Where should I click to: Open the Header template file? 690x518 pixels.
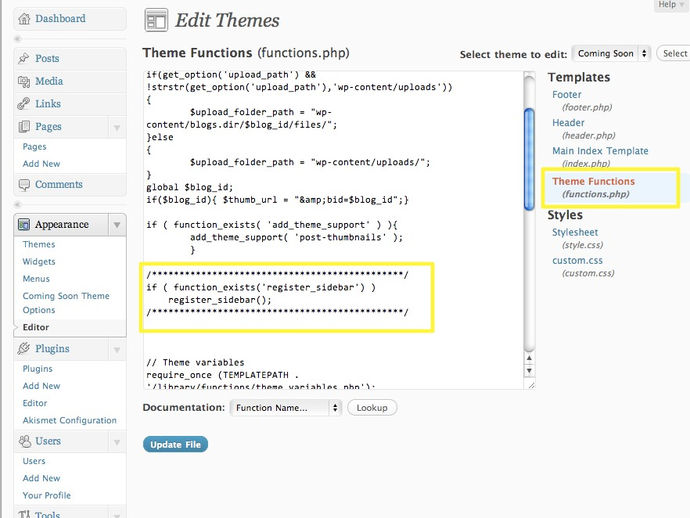568,123
